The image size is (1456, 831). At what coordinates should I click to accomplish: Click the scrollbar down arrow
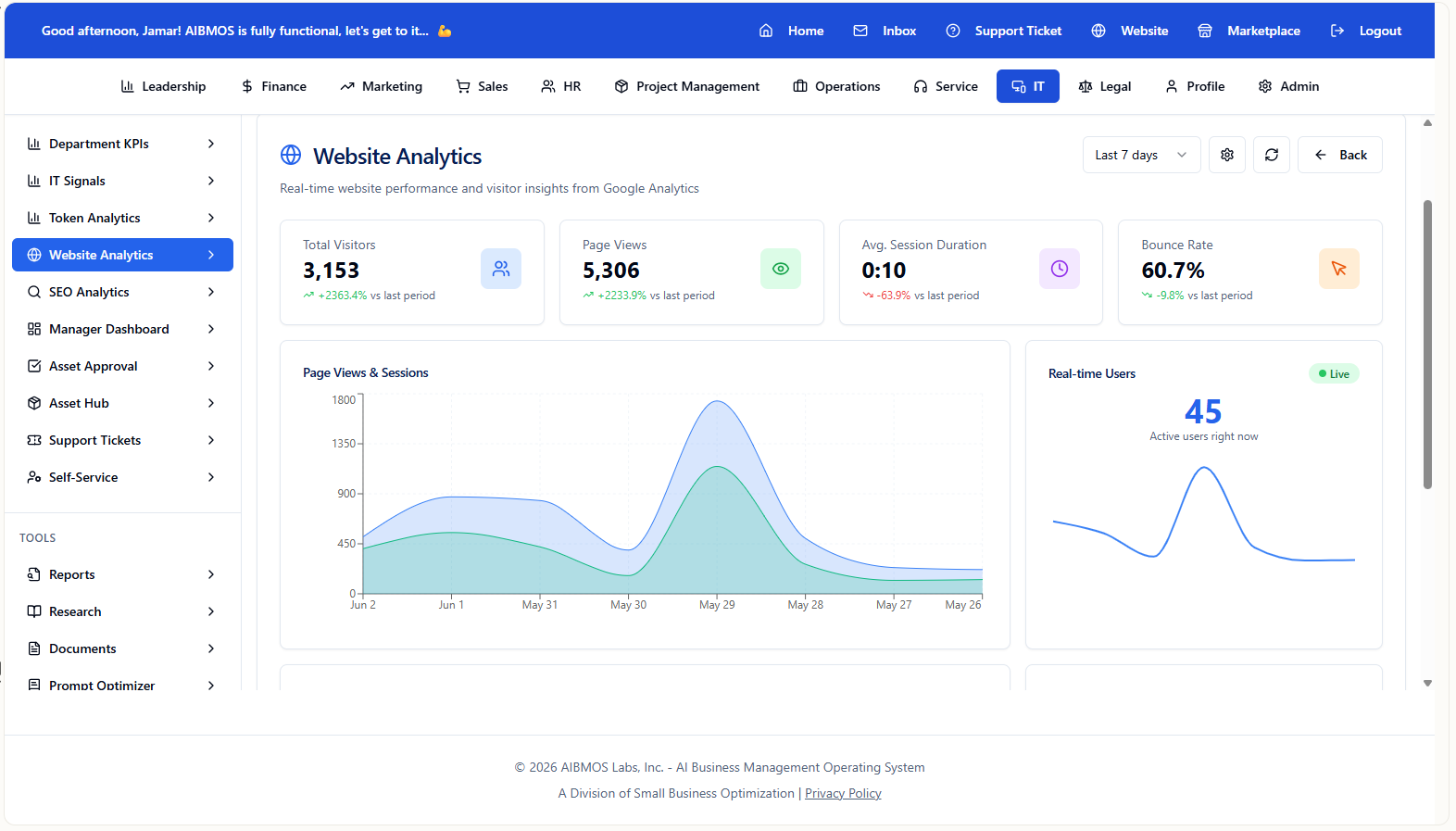tap(1427, 683)
